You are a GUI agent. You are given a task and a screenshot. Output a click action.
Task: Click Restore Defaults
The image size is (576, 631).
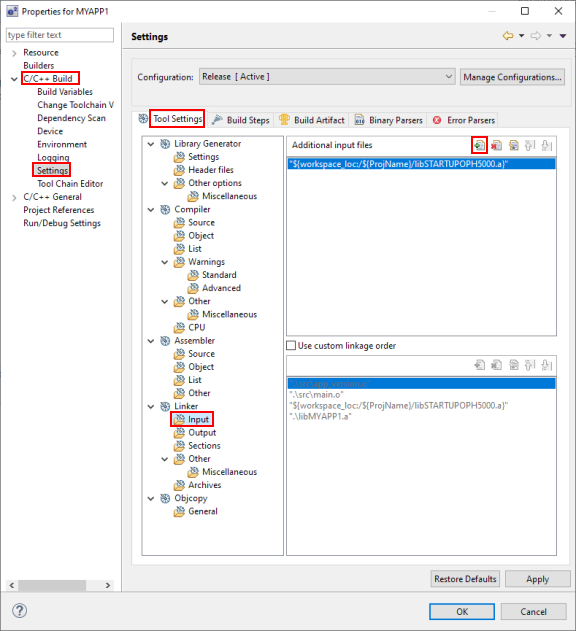tap(465, 579)
